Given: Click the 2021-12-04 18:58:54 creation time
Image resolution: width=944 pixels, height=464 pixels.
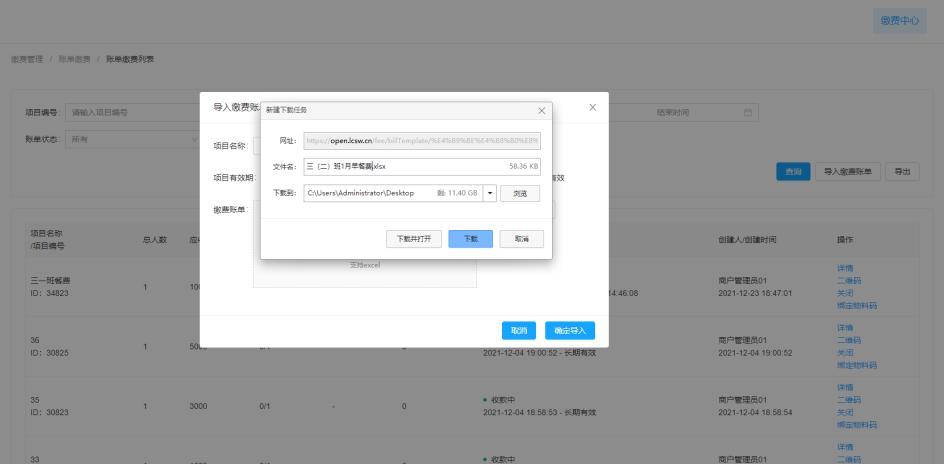Looking at the screenshot, I should [755, 413].
